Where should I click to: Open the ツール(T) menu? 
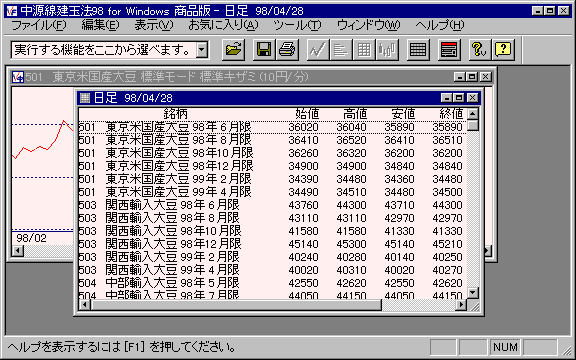(297, 25)
